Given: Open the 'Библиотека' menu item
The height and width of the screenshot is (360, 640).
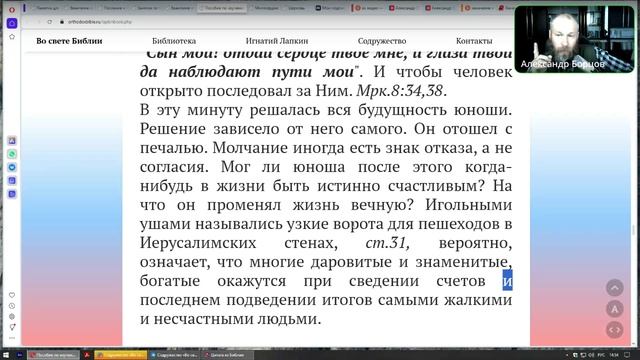Looking at the screenshot, I should (174, 41).
